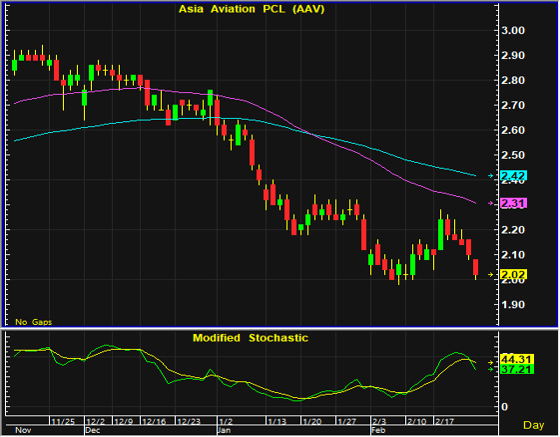Click the 11/25 date marker

pyautogui.click(x=63, y=422)
